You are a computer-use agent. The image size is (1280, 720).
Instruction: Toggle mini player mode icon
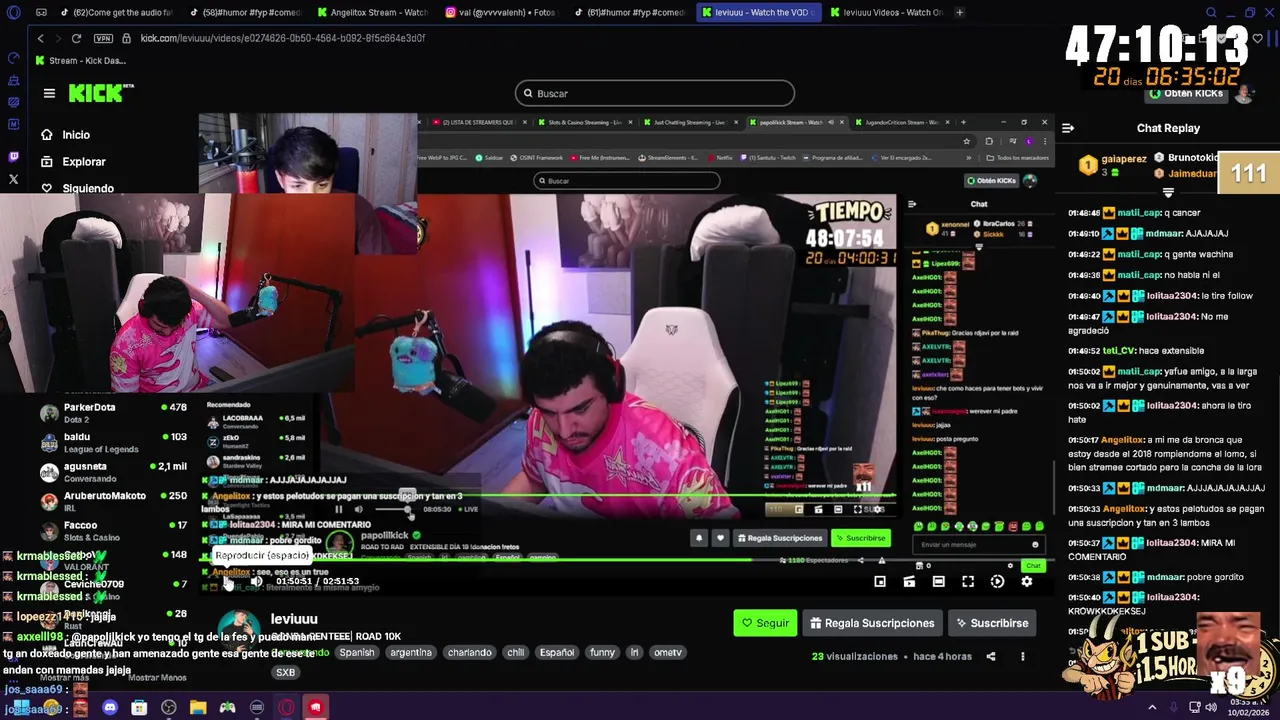(x=880, y=582)
